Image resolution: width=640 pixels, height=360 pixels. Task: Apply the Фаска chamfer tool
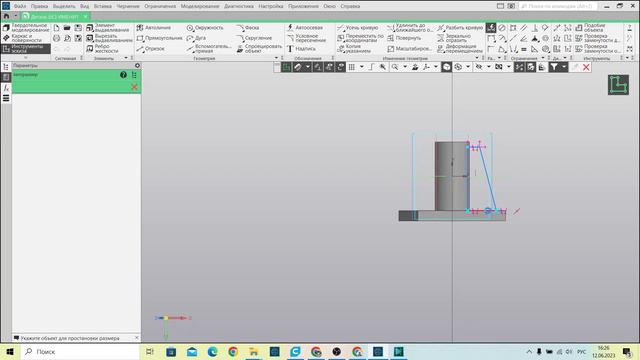click(x=247, y=28)
